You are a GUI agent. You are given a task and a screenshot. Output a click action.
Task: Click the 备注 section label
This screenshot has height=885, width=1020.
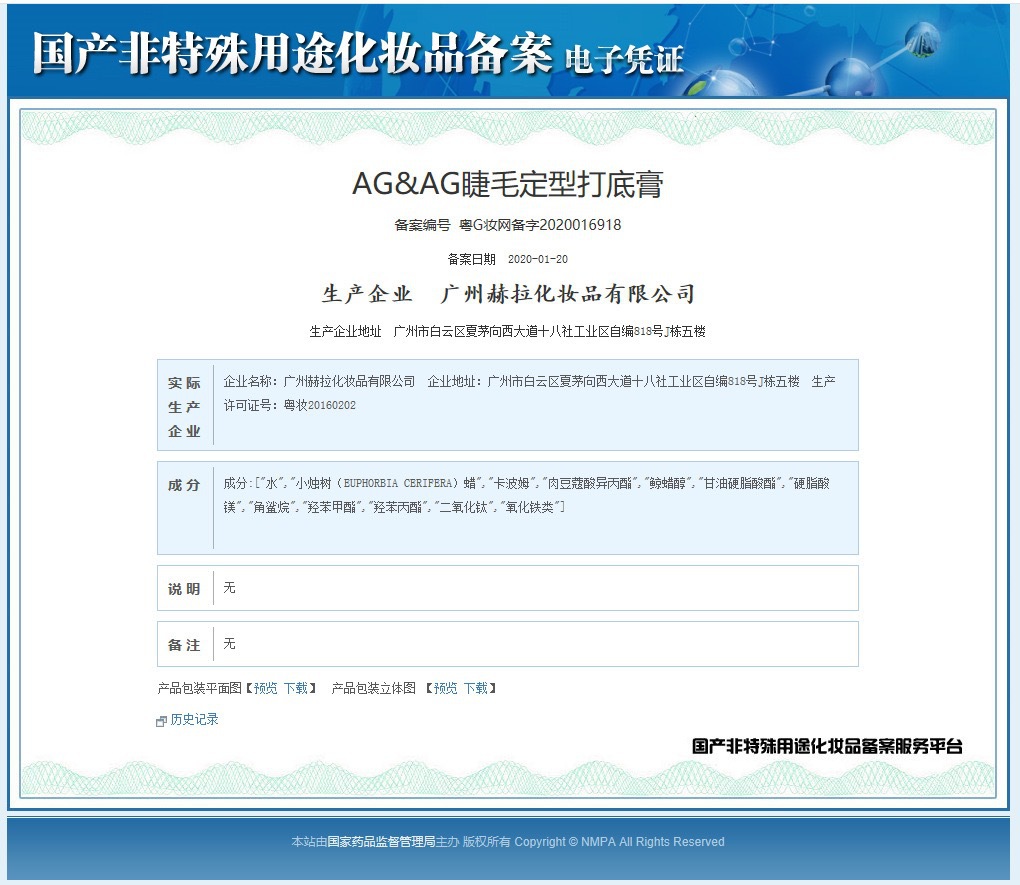tap(184, 645)
